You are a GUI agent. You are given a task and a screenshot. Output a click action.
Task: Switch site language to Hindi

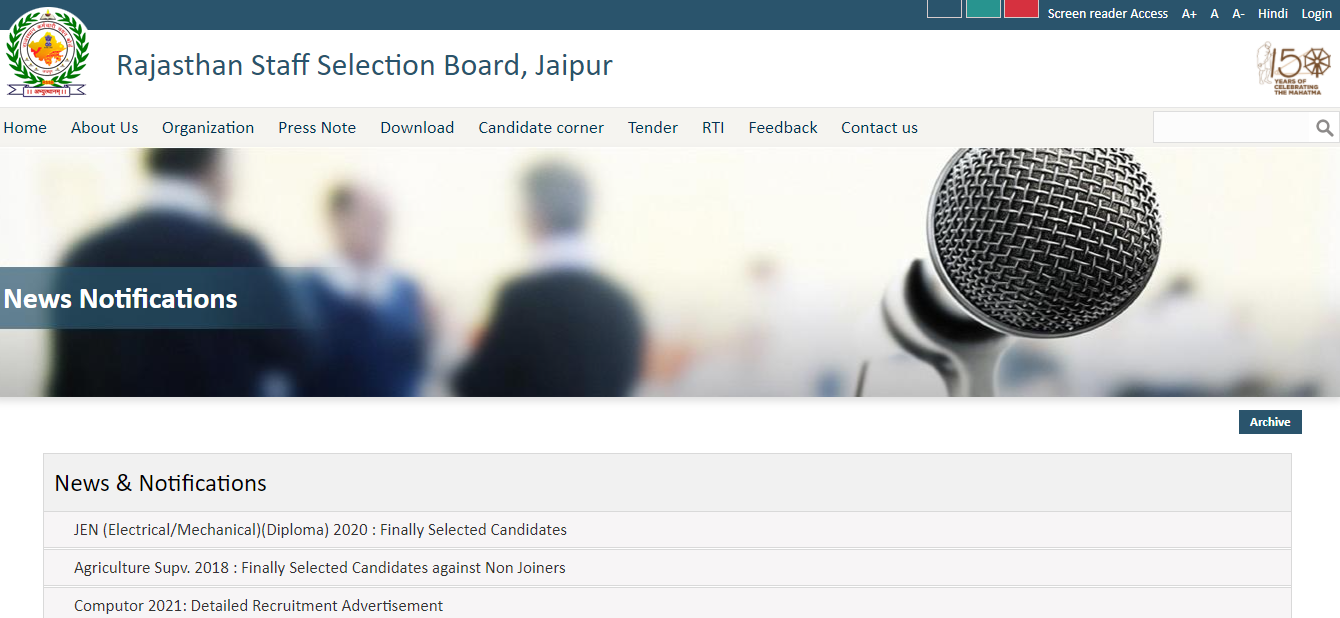(1273, 14)
